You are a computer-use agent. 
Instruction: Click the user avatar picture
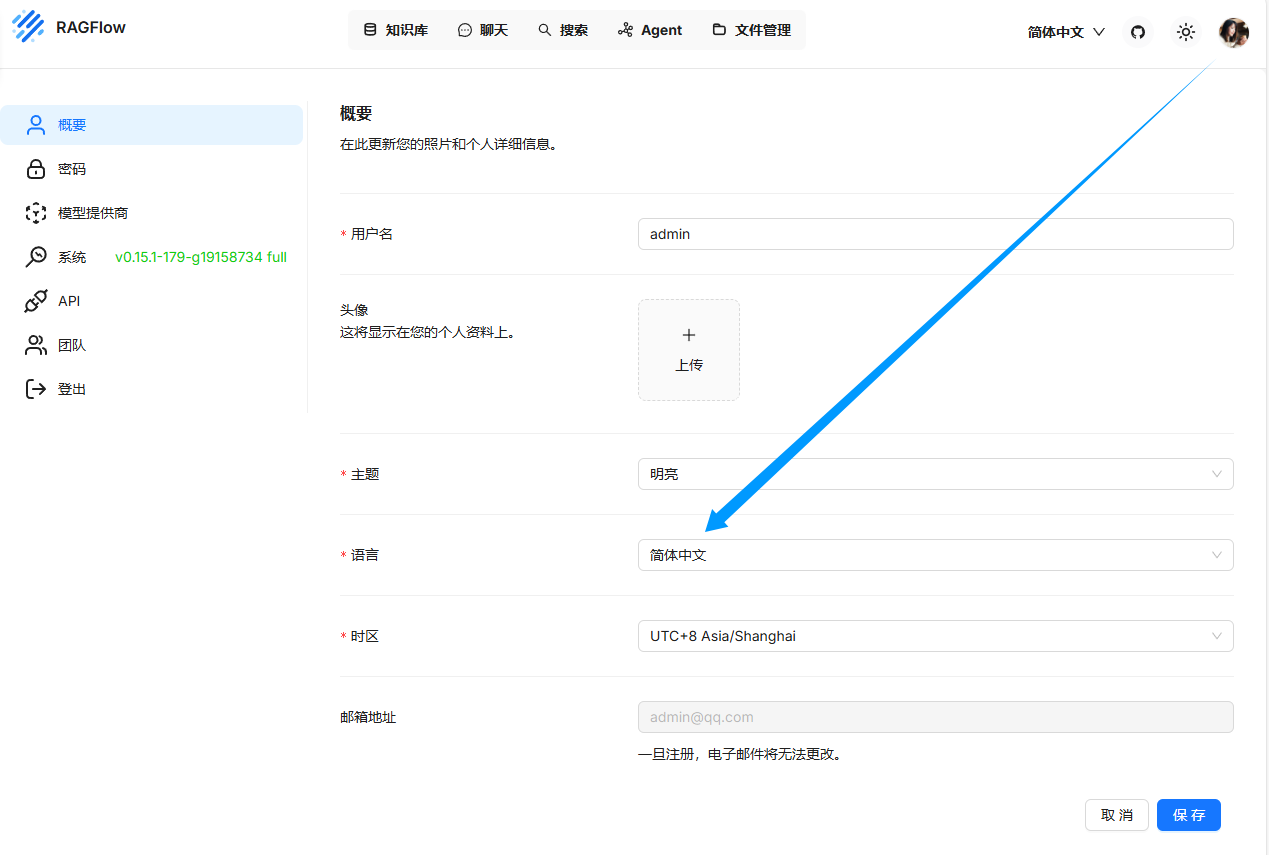[1233, 32]
